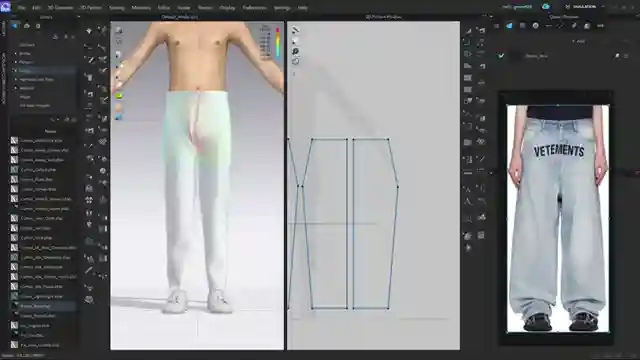Click the circular icon below 2D window magnifier
The width and height of the screenshot is (640, 360).
point(296,61)
